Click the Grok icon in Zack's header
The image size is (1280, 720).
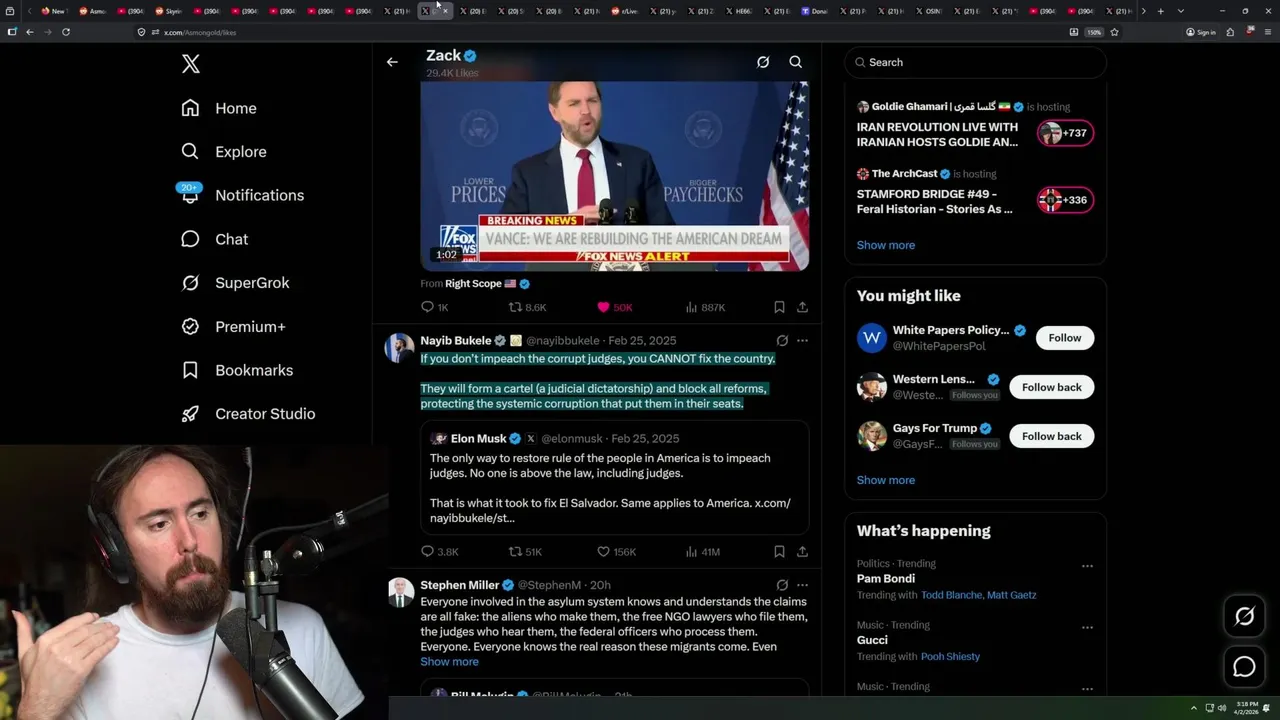tap(763, 62)
